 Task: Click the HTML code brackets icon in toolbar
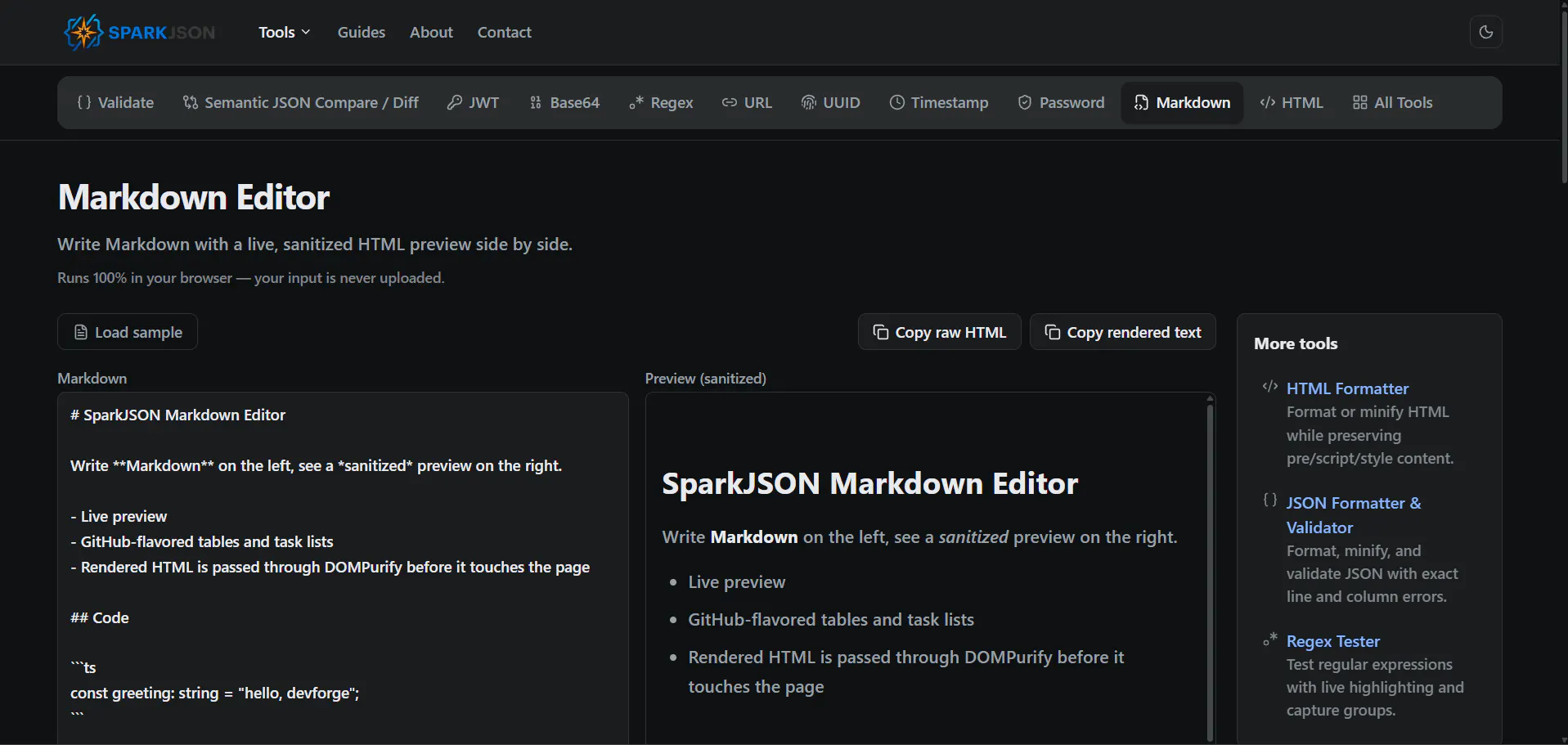(1268, 102)
